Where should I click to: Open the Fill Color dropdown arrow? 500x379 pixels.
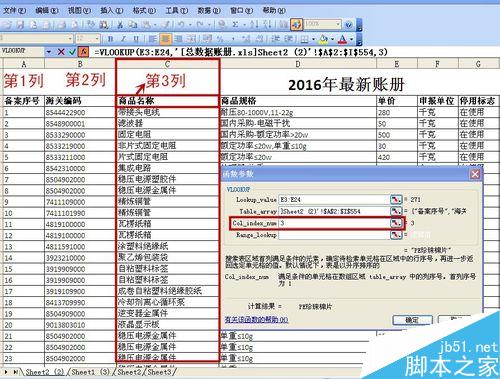point(332,39)
